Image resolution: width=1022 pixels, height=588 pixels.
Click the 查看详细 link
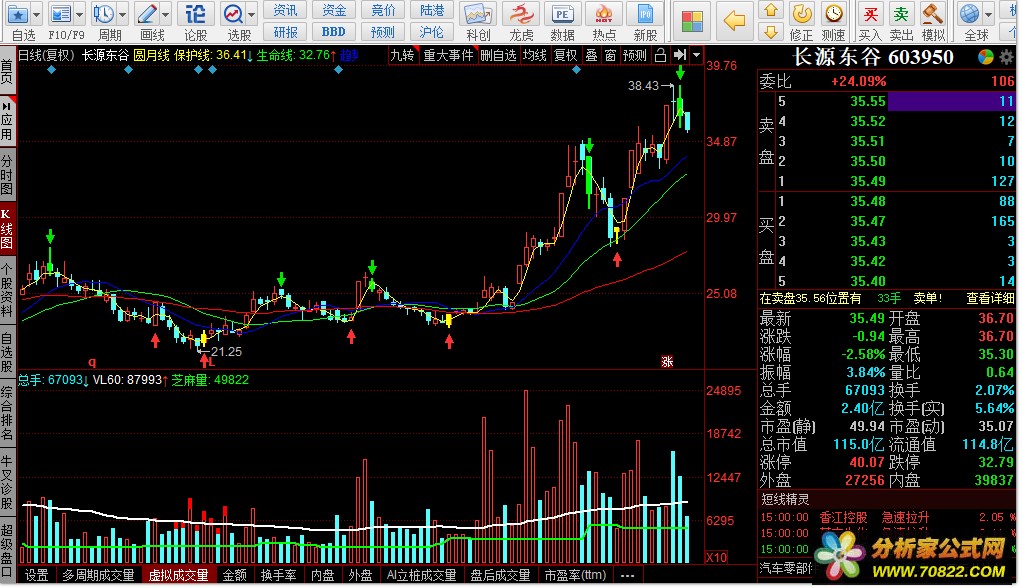[989, 298]
